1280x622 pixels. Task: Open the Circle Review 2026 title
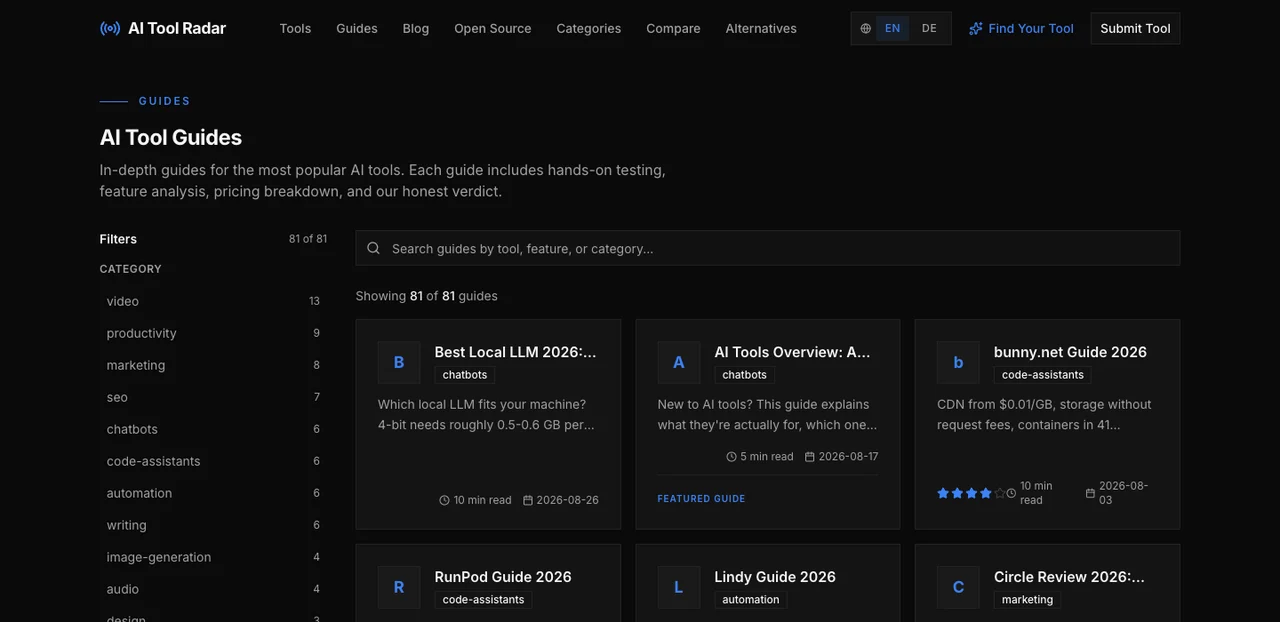pos(1071,577)
